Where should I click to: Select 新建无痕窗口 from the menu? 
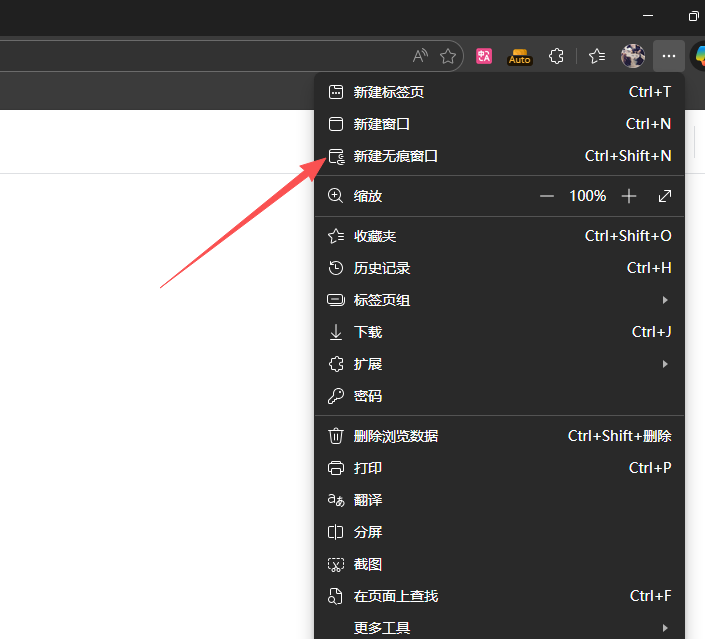[396, 156]
